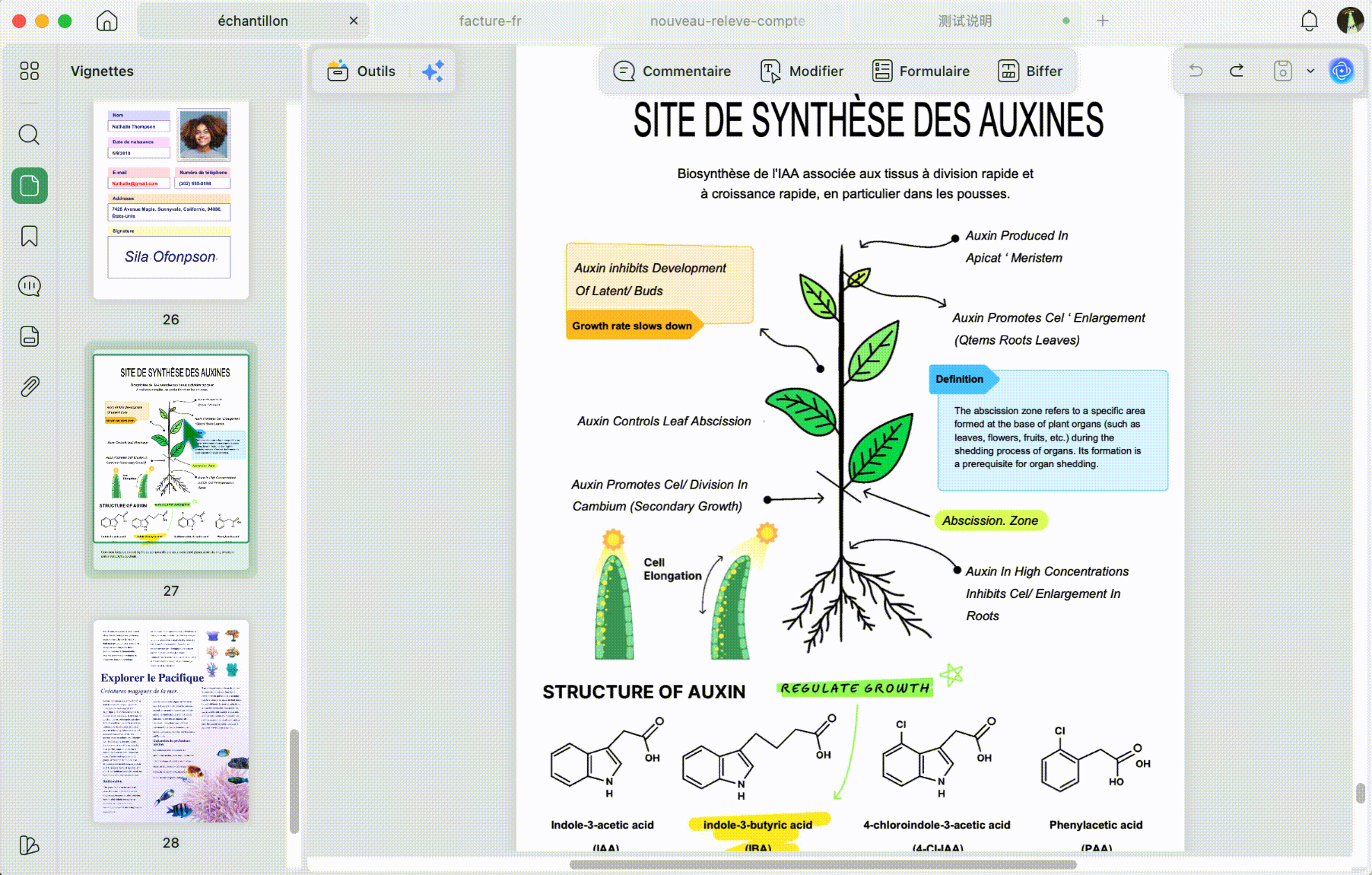Open the form fields panel icon
The width and height of the screenshot is (1372, 875).
(30, 336)
